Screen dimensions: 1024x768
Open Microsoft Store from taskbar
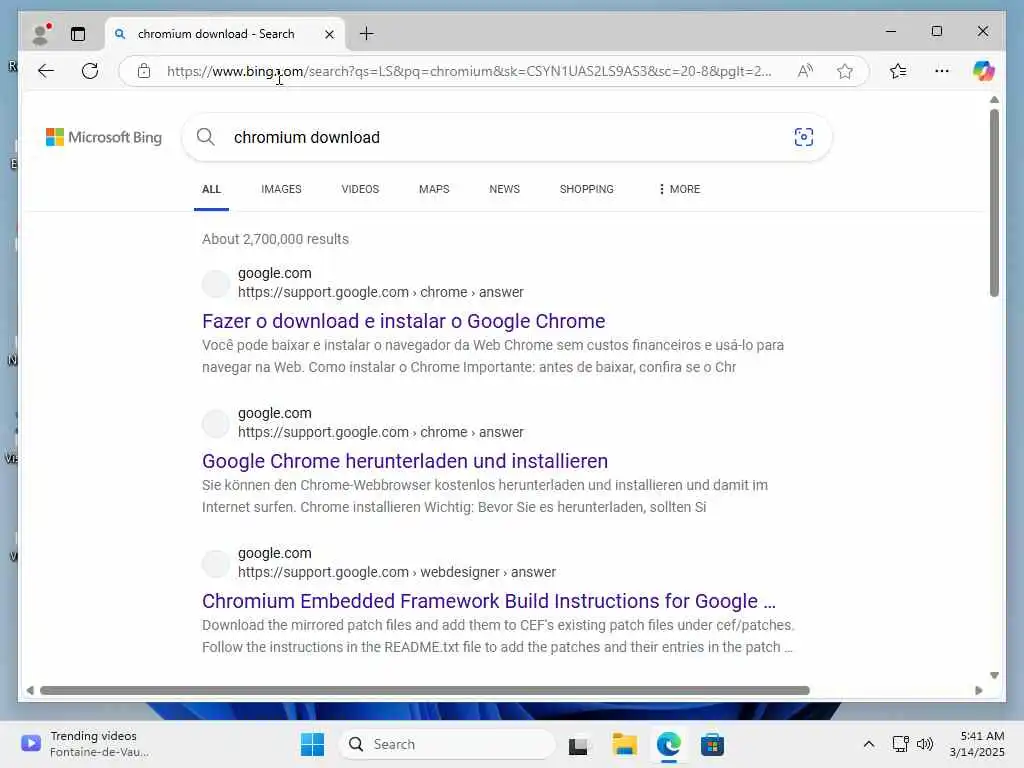[712, 744]
